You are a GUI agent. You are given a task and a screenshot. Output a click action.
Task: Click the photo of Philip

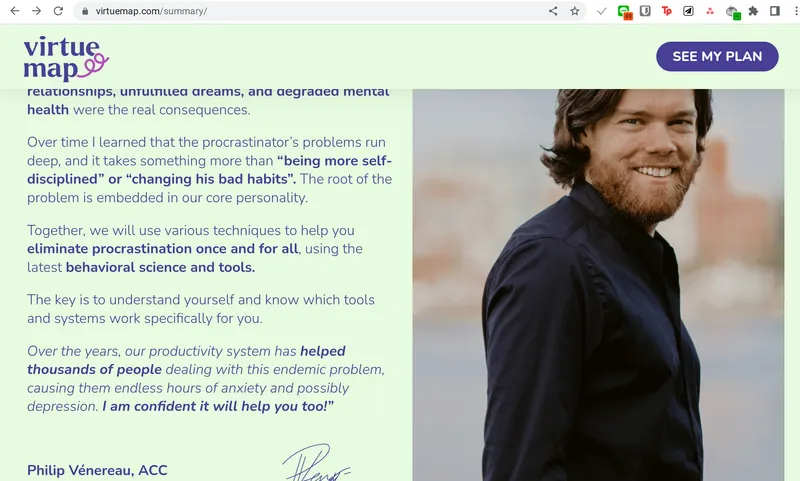[598, 285]
